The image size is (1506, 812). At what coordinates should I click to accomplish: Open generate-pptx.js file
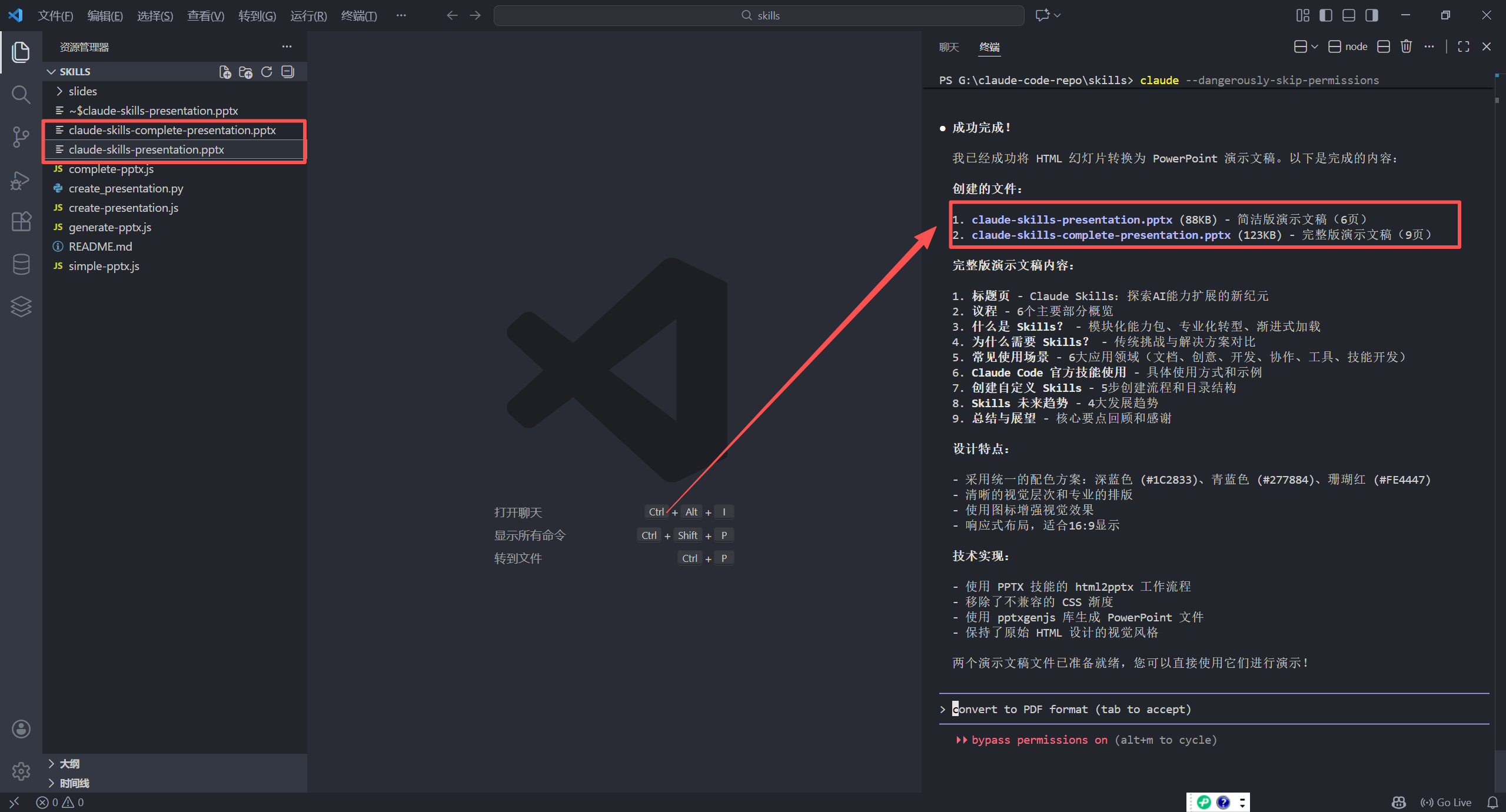coord(109,227)
